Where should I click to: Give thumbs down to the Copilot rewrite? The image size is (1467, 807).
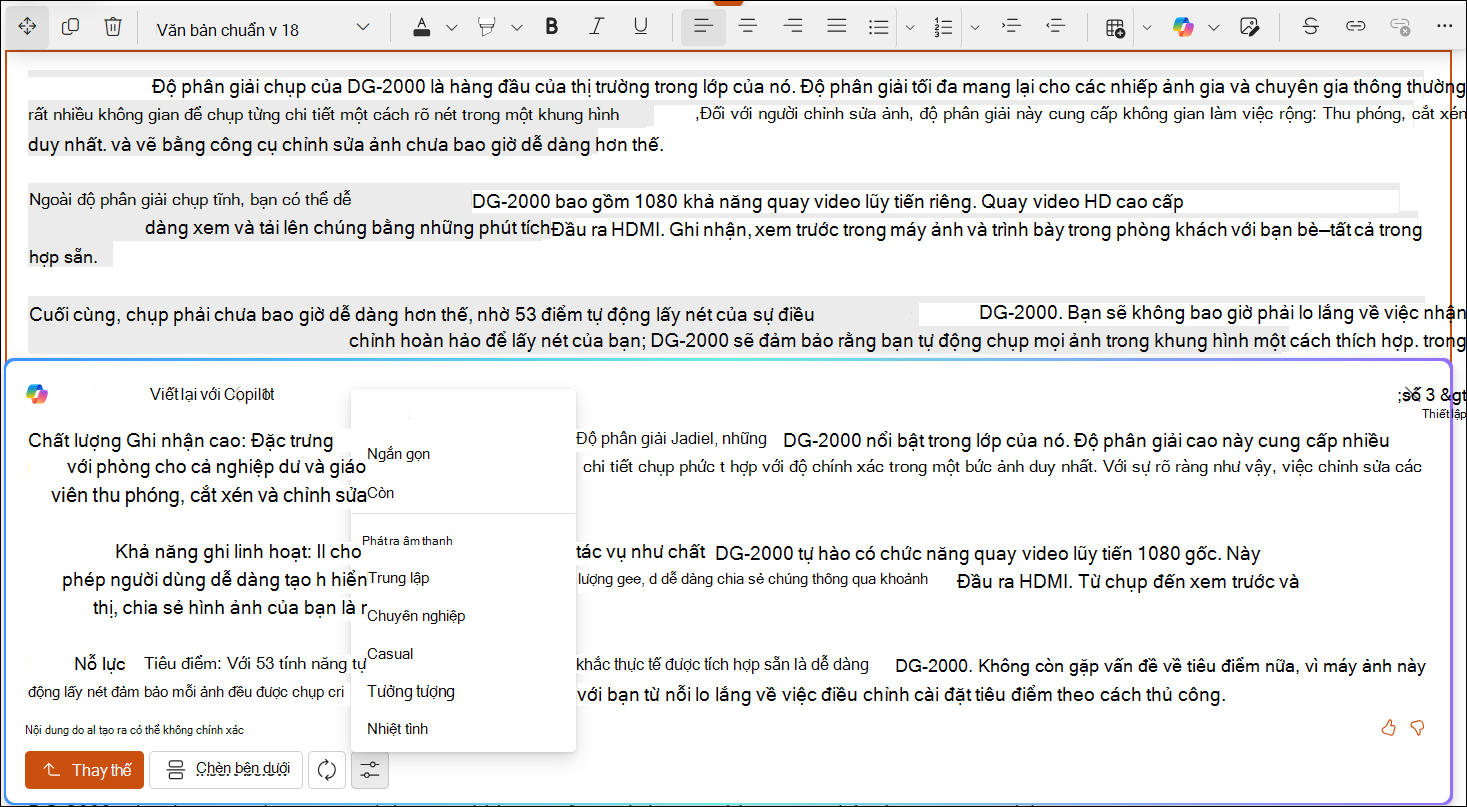click(1417, 728)
